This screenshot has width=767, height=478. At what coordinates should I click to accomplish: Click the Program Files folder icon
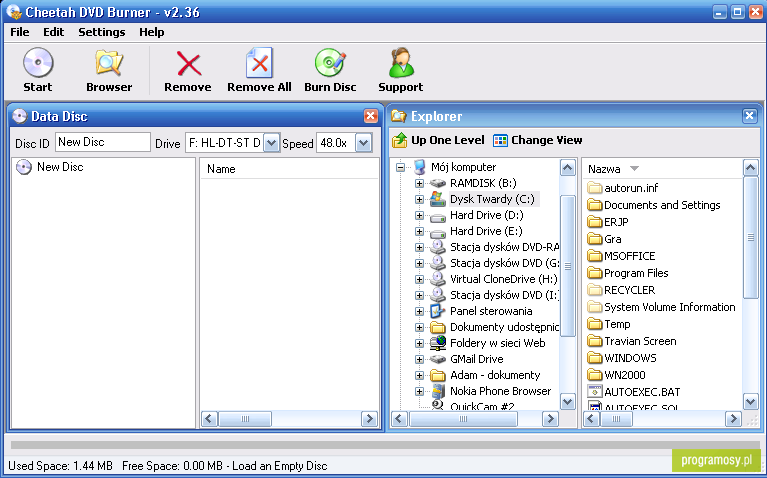click(x=594, y=273)
